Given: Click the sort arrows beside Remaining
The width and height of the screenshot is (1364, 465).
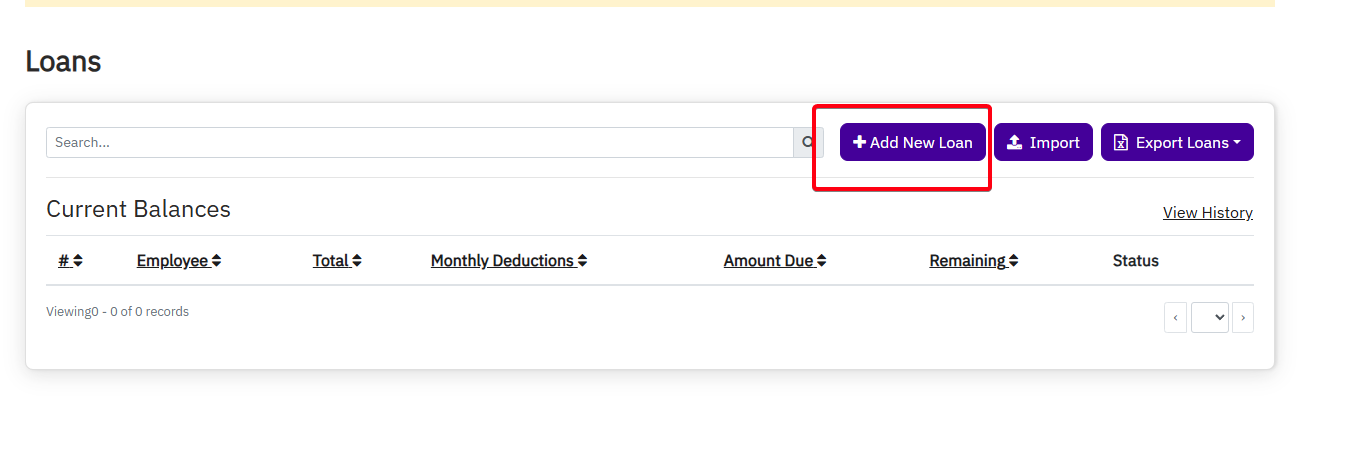Looking at the screenshot, I should tap(1013, 261).
